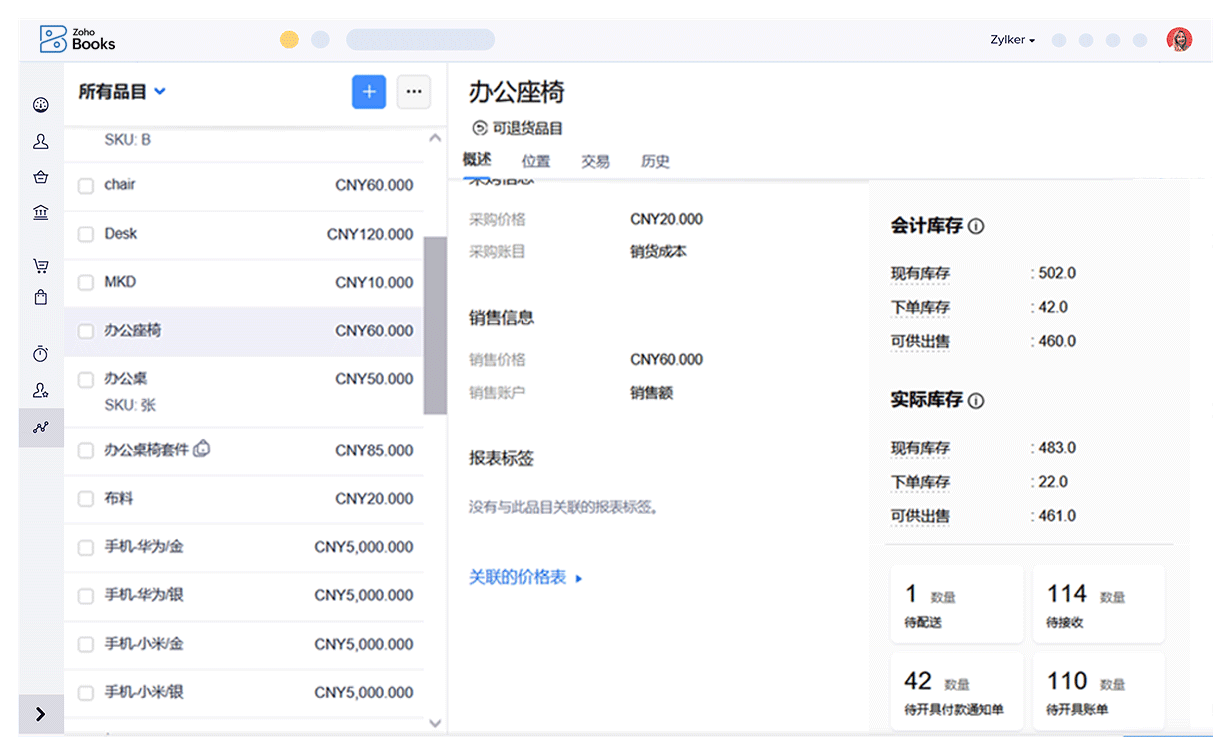Select the Desk item checkbox
Screen dimensions: 1231x755
coord(86,234)
